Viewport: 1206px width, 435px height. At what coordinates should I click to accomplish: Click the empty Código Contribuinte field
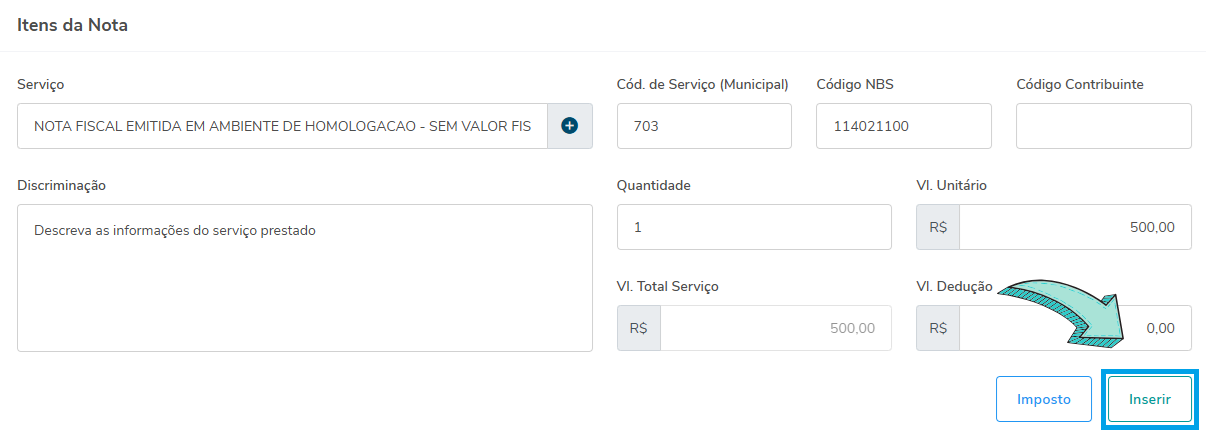[x=1103, y=126]
